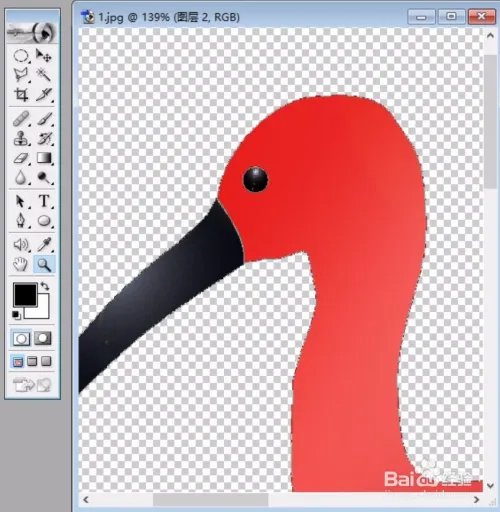Viewport: 500px width, 512px height.
Task: Swap foreground and background colors
Action: coord(45,286)
